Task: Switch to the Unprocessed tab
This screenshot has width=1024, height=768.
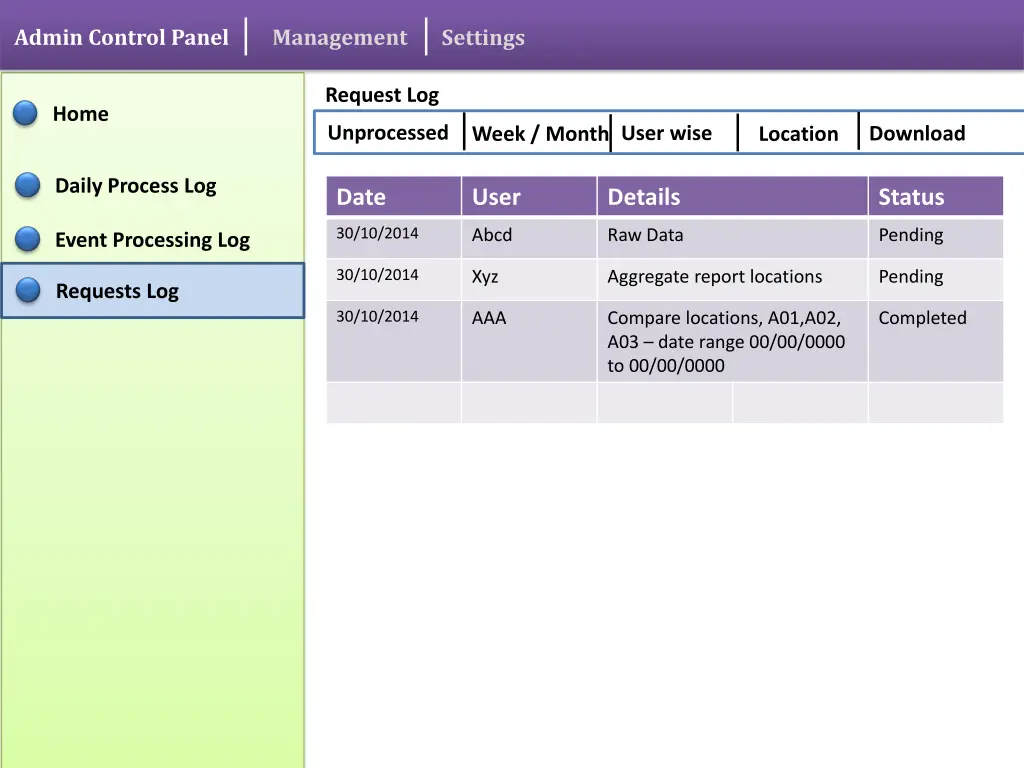Action: [x=388, y=133]
